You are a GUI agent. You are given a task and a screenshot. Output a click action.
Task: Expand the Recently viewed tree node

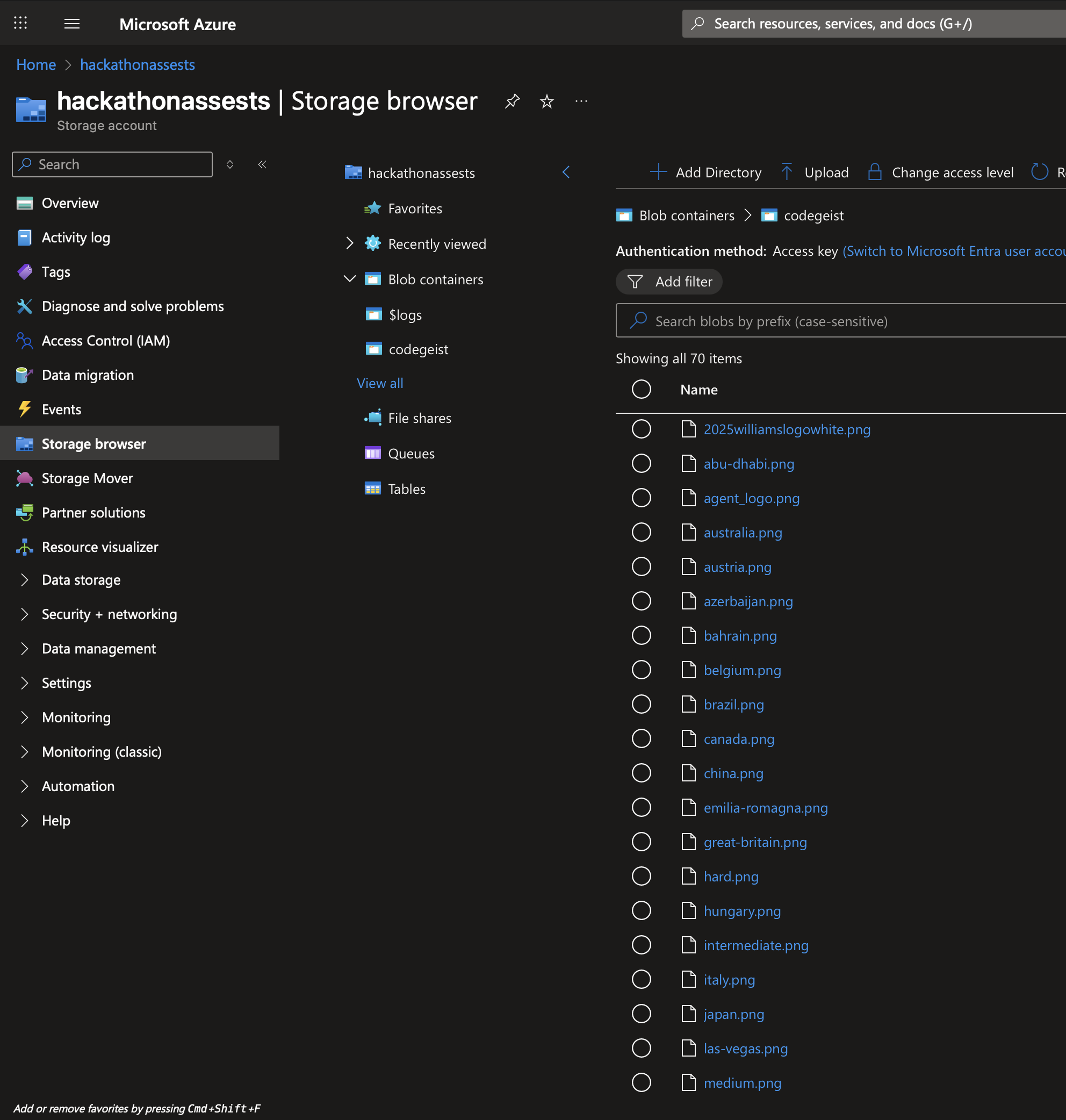point(349,244)
